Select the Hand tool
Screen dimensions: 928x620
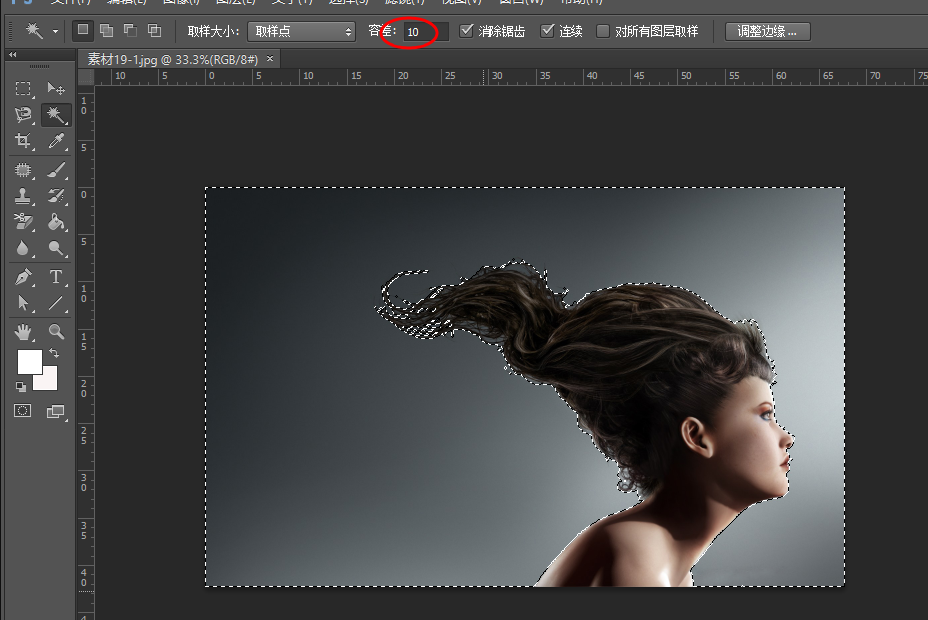pyautogui.click(x=23, y=332)
